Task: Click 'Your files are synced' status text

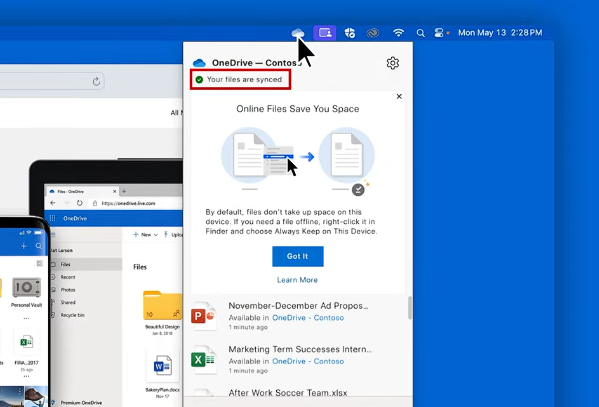Action: [244, 79]
